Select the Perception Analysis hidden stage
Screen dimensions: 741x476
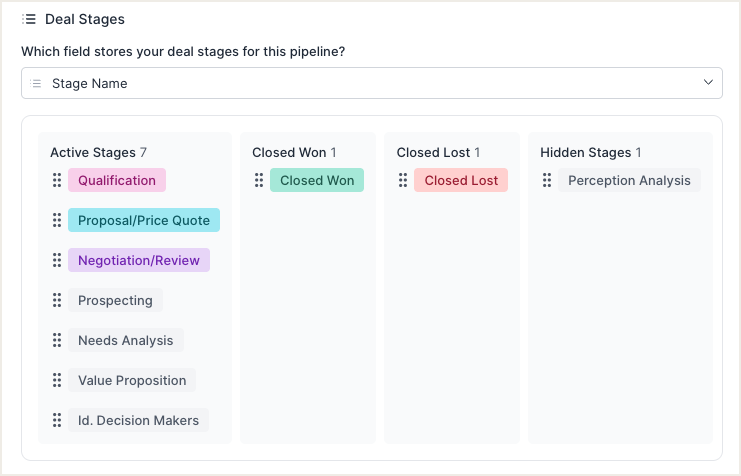coord(629,180)
